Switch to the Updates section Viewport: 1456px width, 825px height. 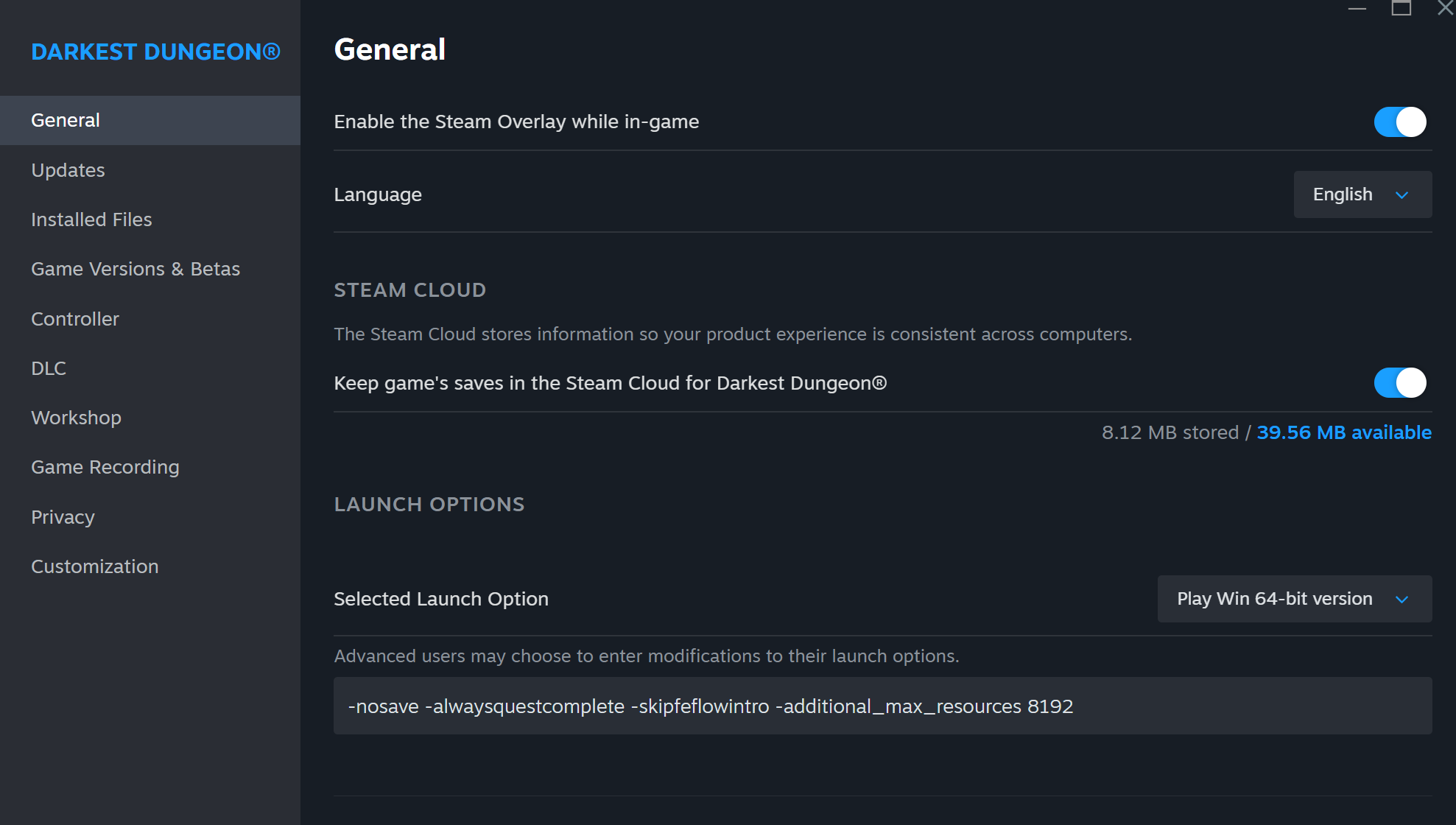(68, 170)
